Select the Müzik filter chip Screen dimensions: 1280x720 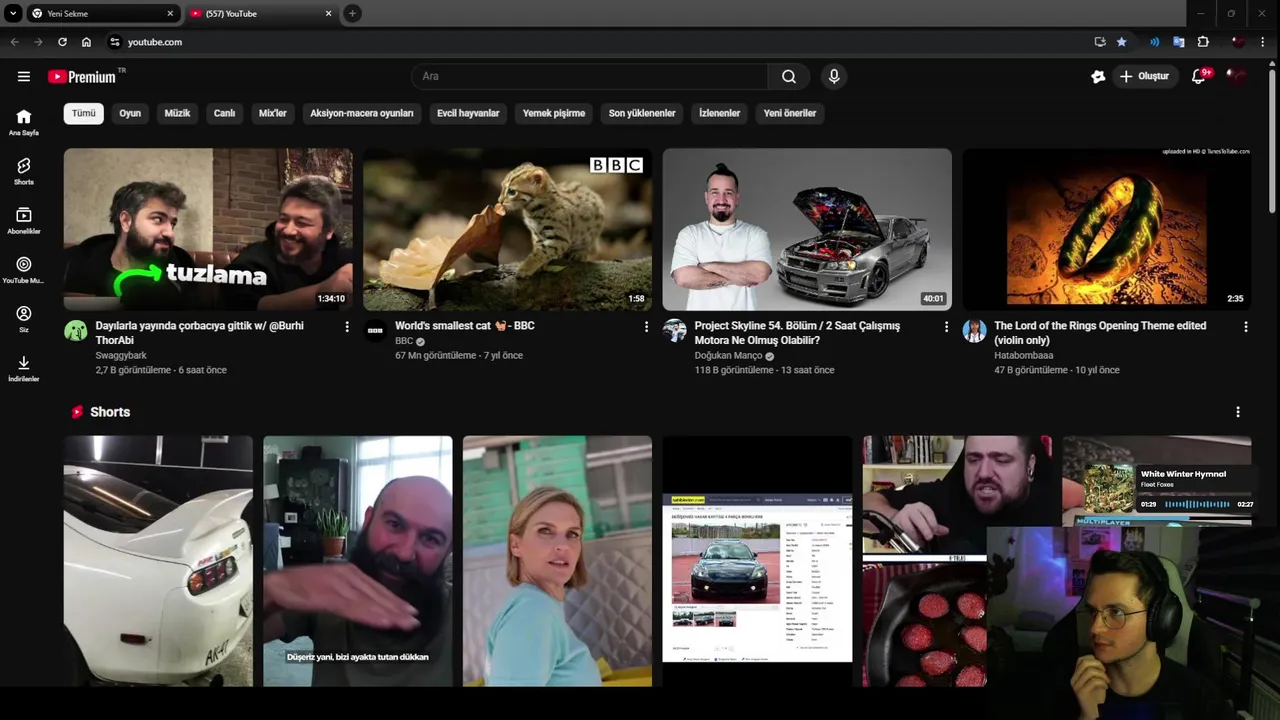tap(177, 113)
